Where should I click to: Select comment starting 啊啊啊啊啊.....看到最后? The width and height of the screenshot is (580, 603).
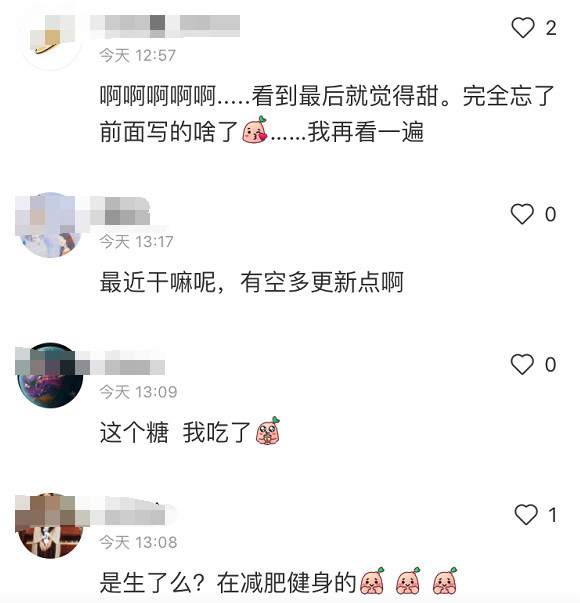327,114
